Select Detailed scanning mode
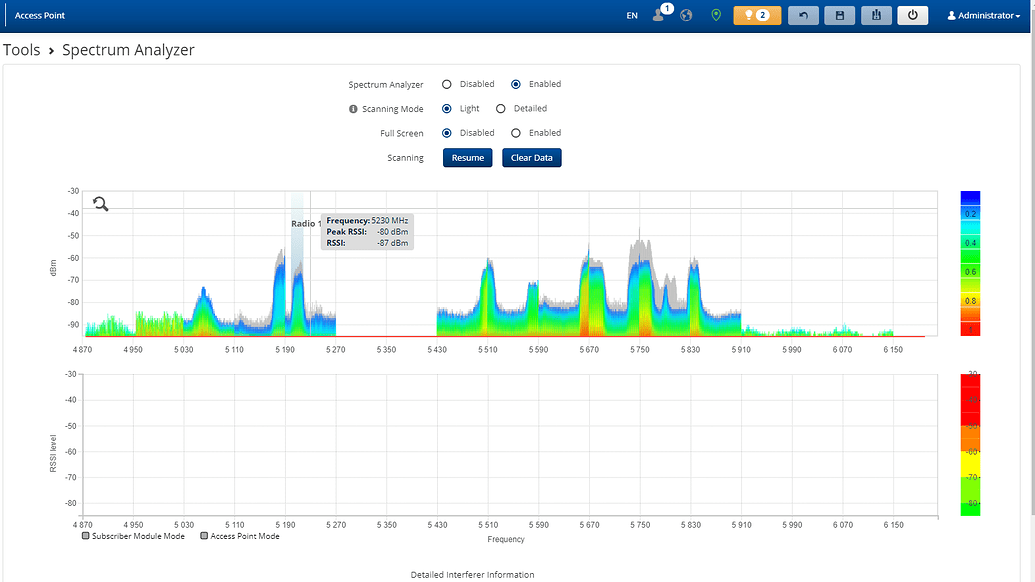 coord(501,109)
